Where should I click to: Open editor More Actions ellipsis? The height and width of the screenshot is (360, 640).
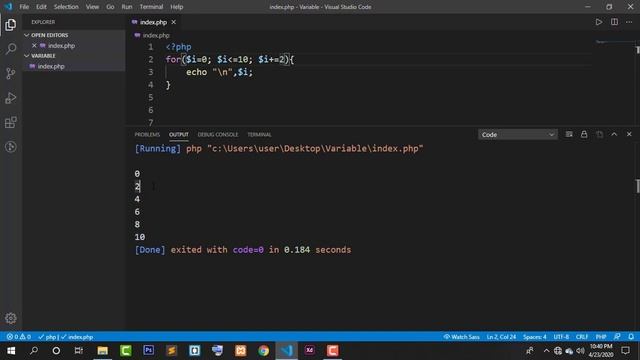tap(629, 22)
